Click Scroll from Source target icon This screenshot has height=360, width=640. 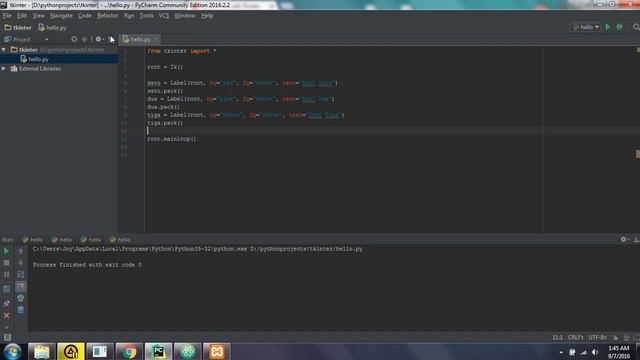74,39
